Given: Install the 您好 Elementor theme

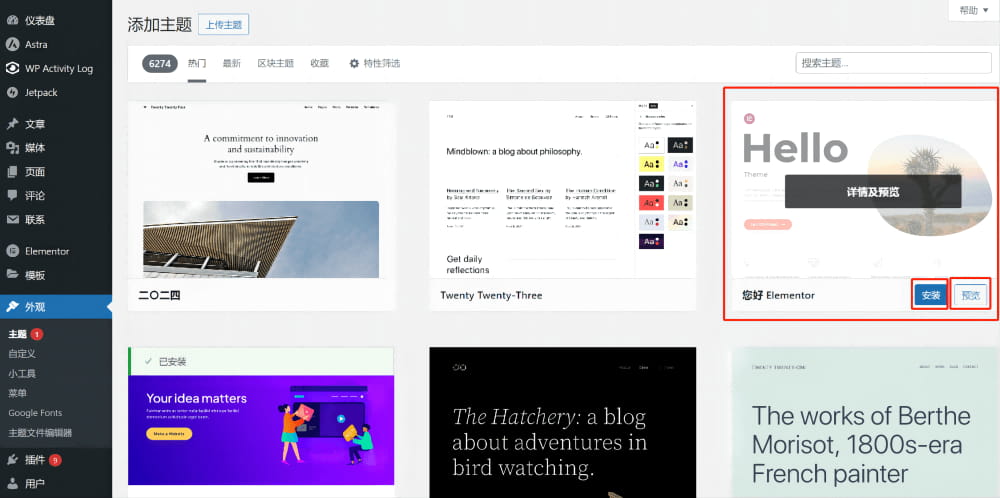Looking at the screenshot, I should 930,295.
